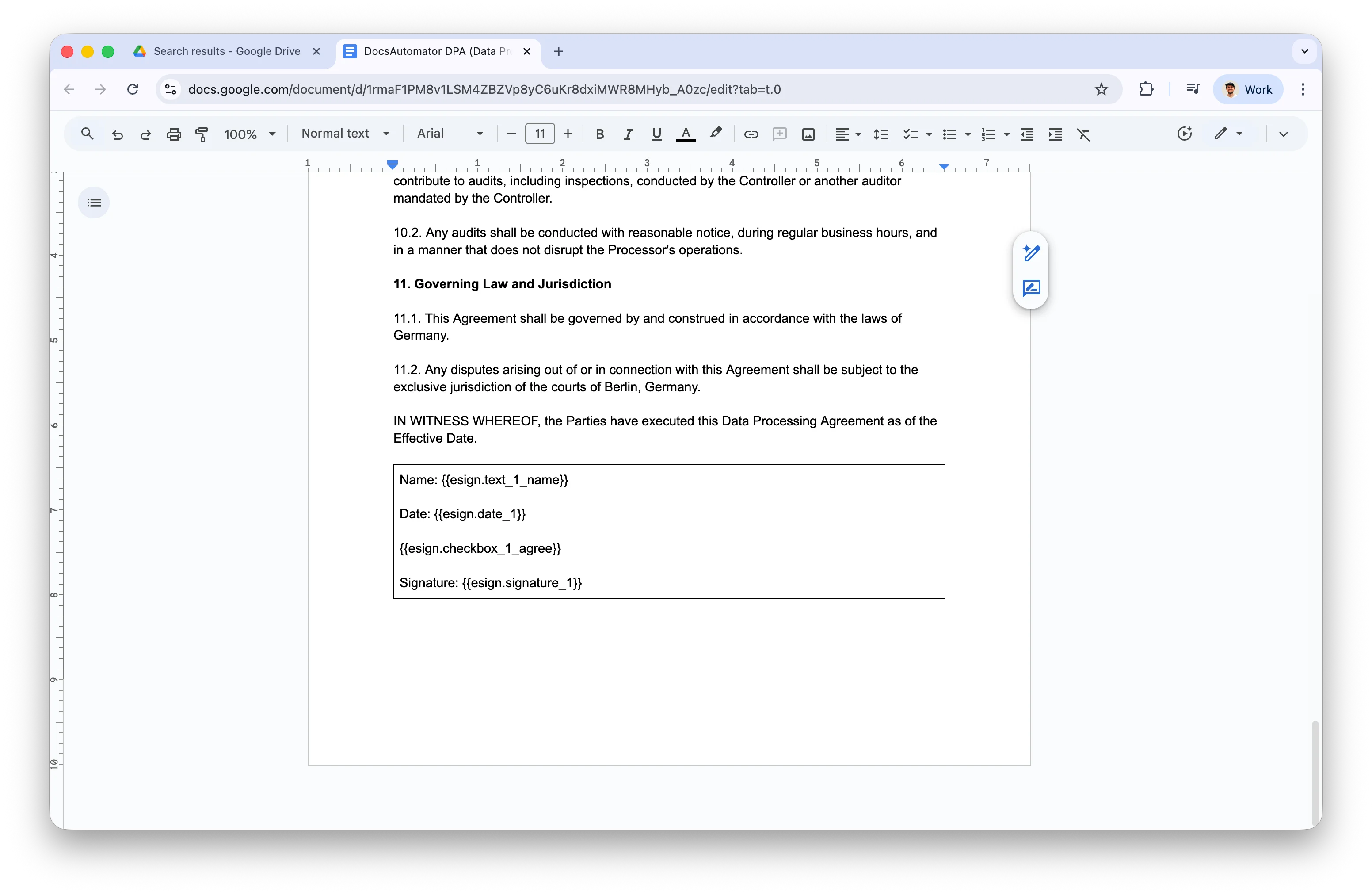Open the highlight color picker
Viewport: 1372px width, 895px height.
[716, 133]
